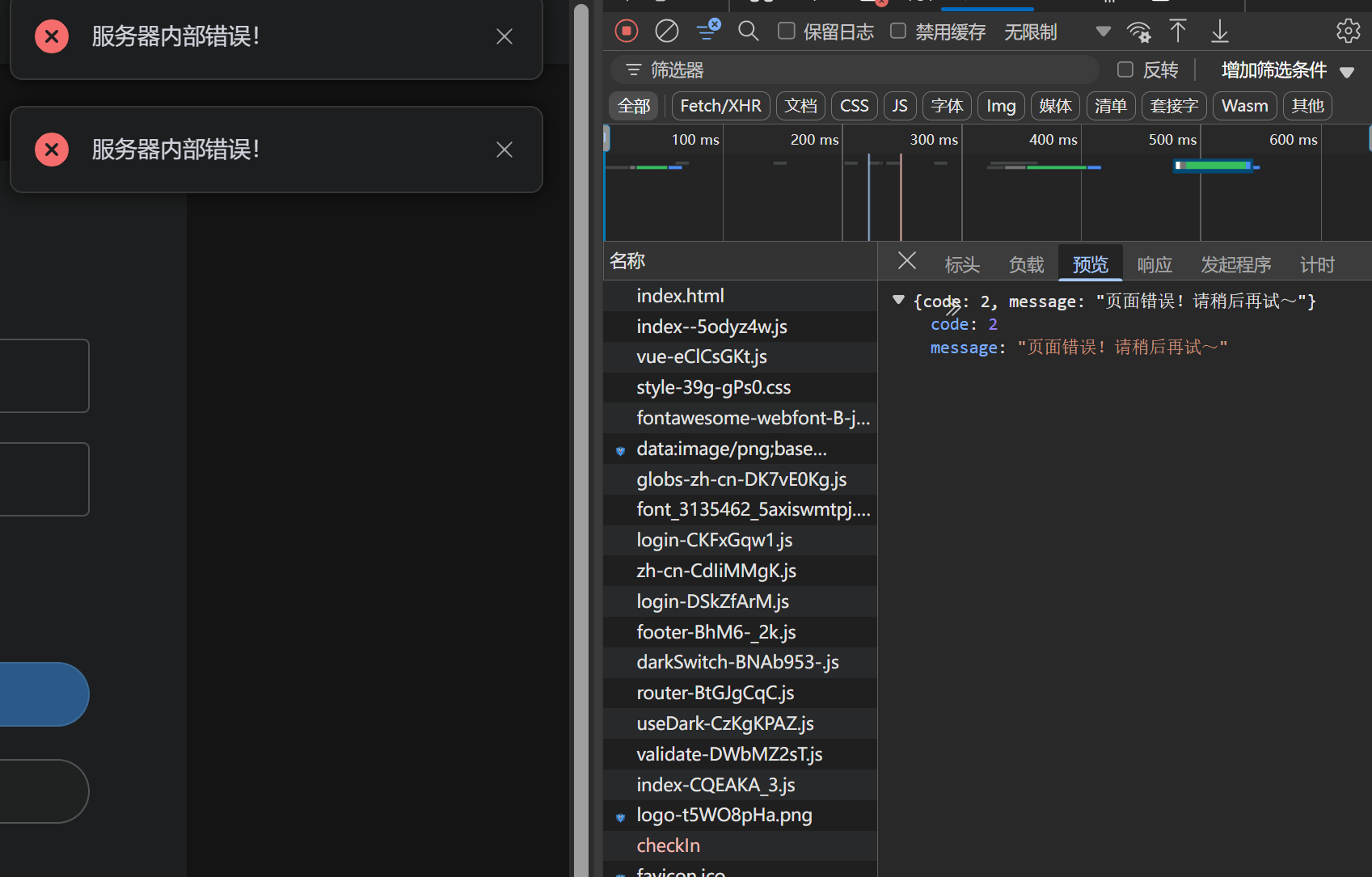Screen dimensions: 1372x877
Task: Click the blue login button on page
Action: 44,694
